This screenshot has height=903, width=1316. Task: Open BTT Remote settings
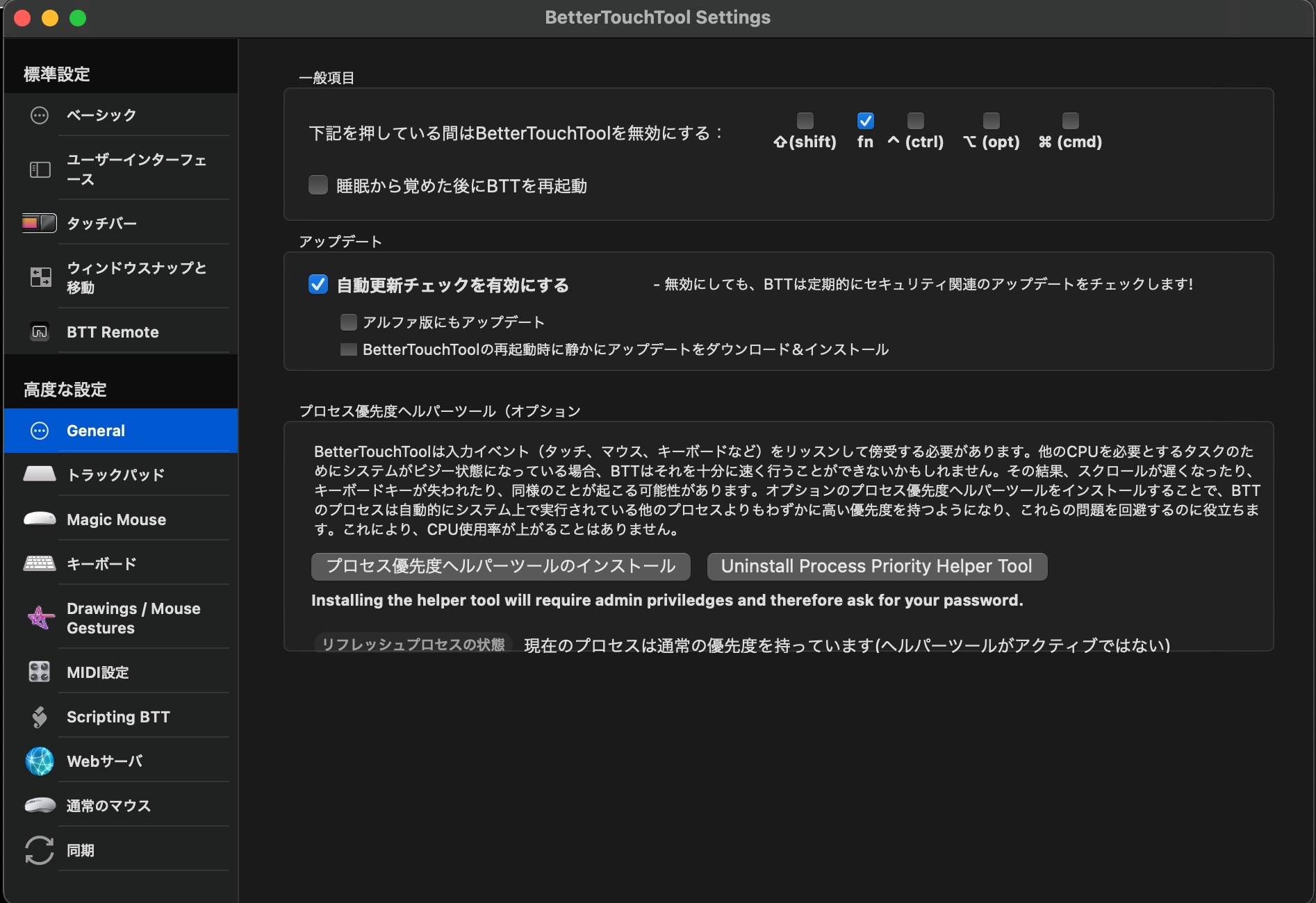[121, 332]
